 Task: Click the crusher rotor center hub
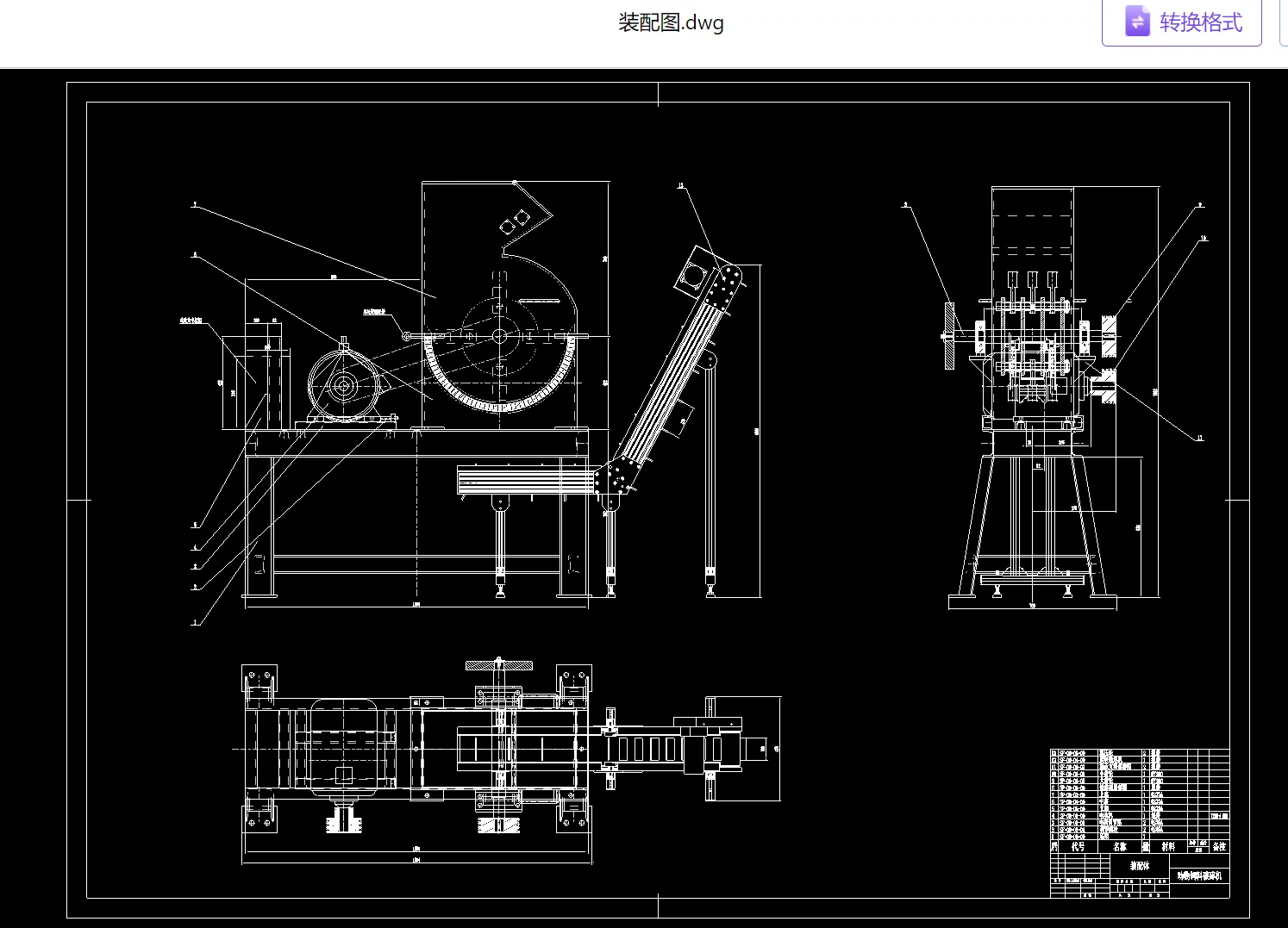[x=499, y=336]
